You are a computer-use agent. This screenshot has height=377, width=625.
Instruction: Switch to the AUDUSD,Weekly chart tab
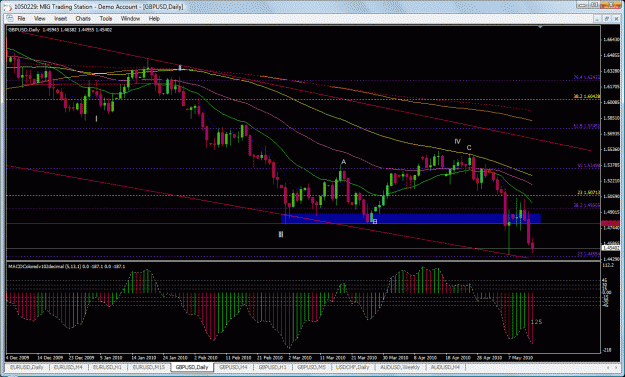pos(400,367)
